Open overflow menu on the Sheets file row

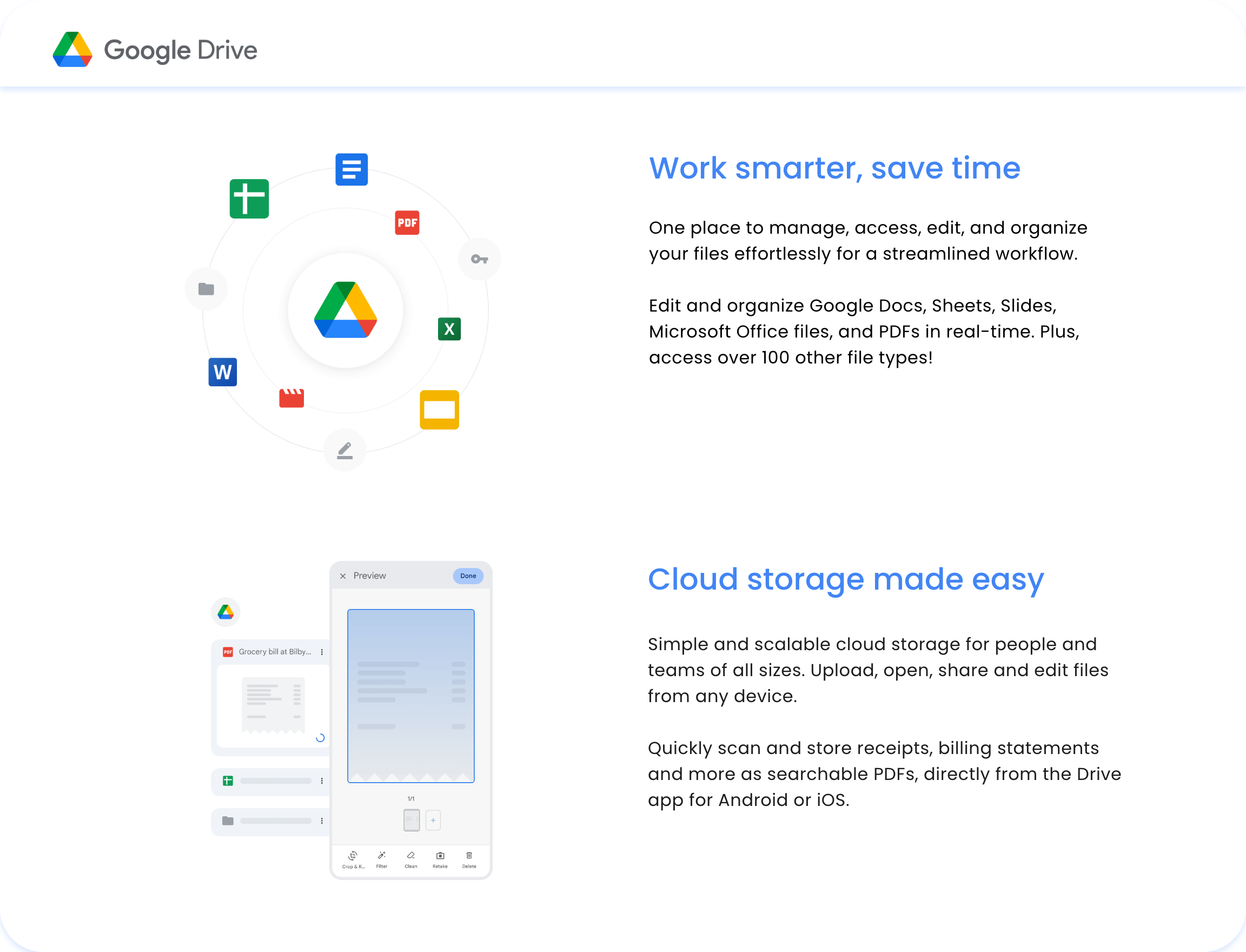click(322, 781)
